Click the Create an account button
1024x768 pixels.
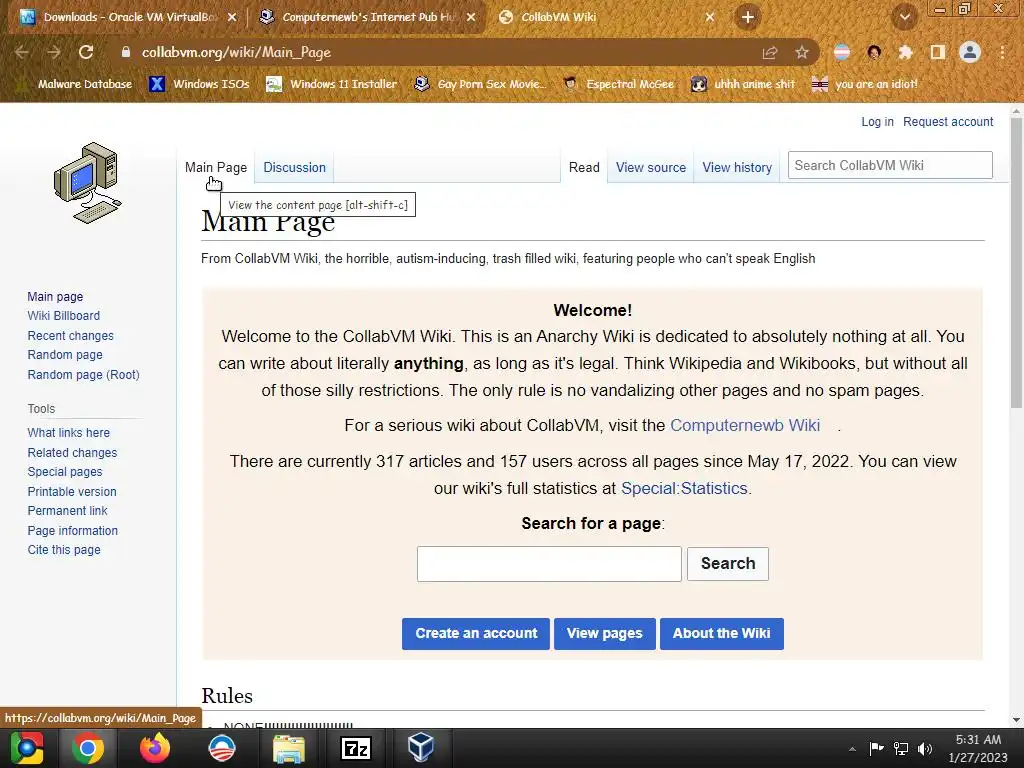(x=476, y=633)
